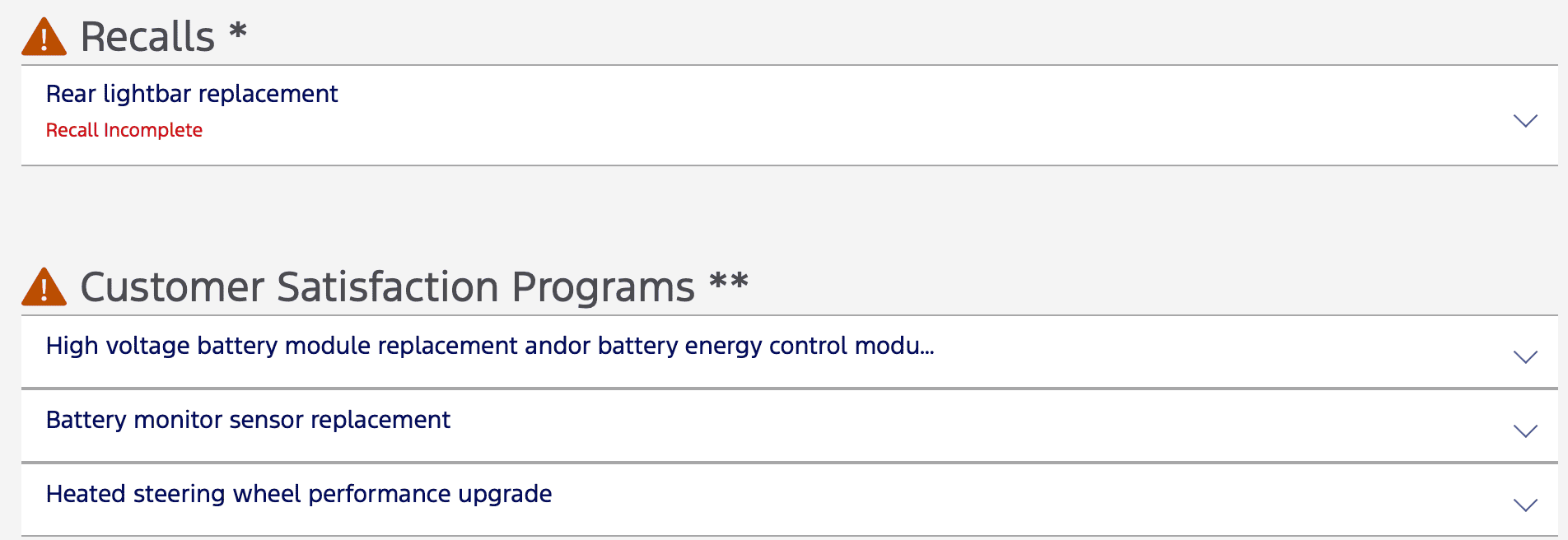Click the single asterisk footnote after Recalls
1568x540 pixels.
tap(238, 31)
